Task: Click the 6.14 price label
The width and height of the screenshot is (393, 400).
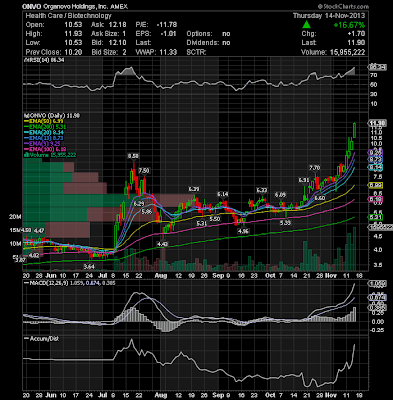Action: coord(223,194)
